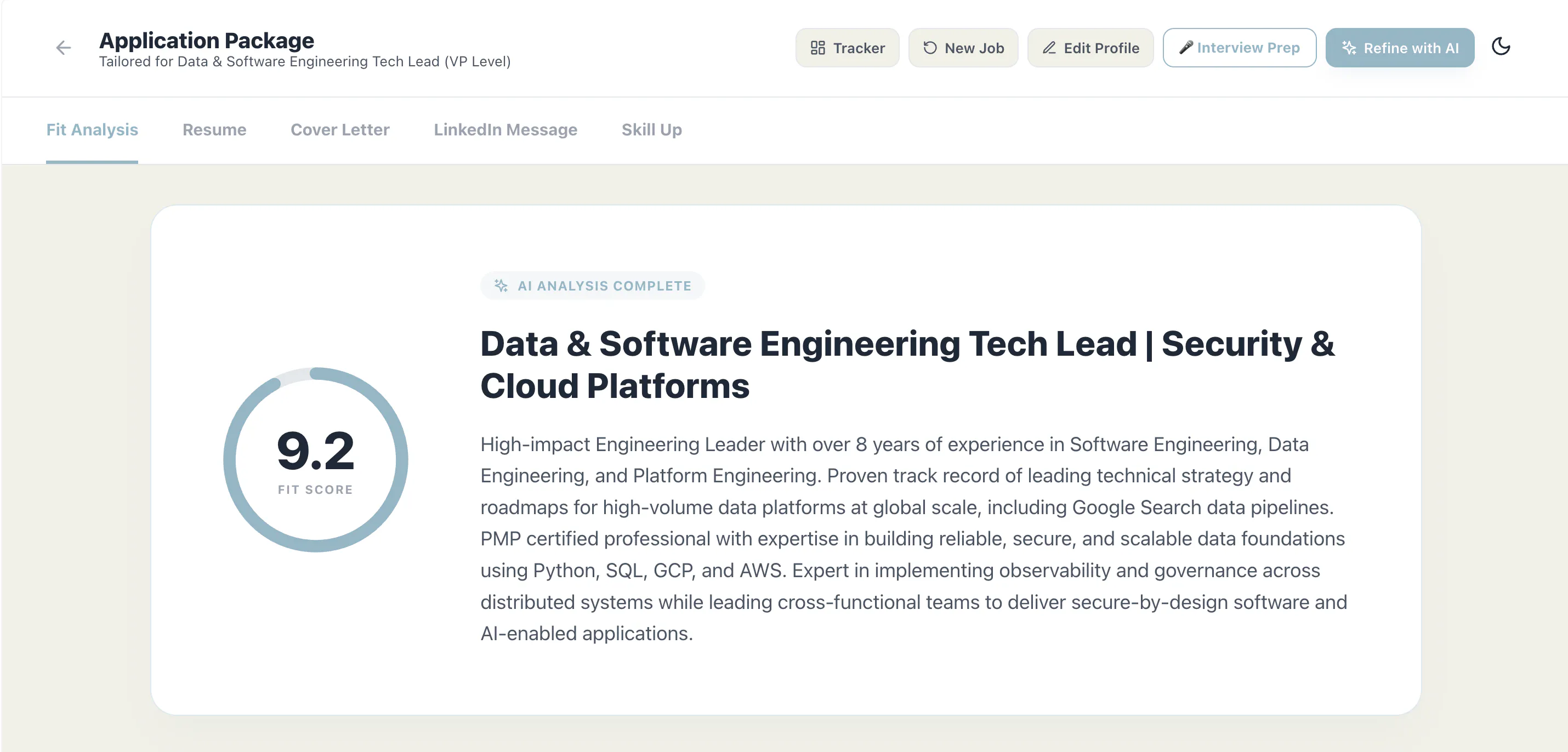Image resolution: width=1568 pixels, height=752 pixels.
Task: Go back using the left arrow icon
Action: pos(63,48)
